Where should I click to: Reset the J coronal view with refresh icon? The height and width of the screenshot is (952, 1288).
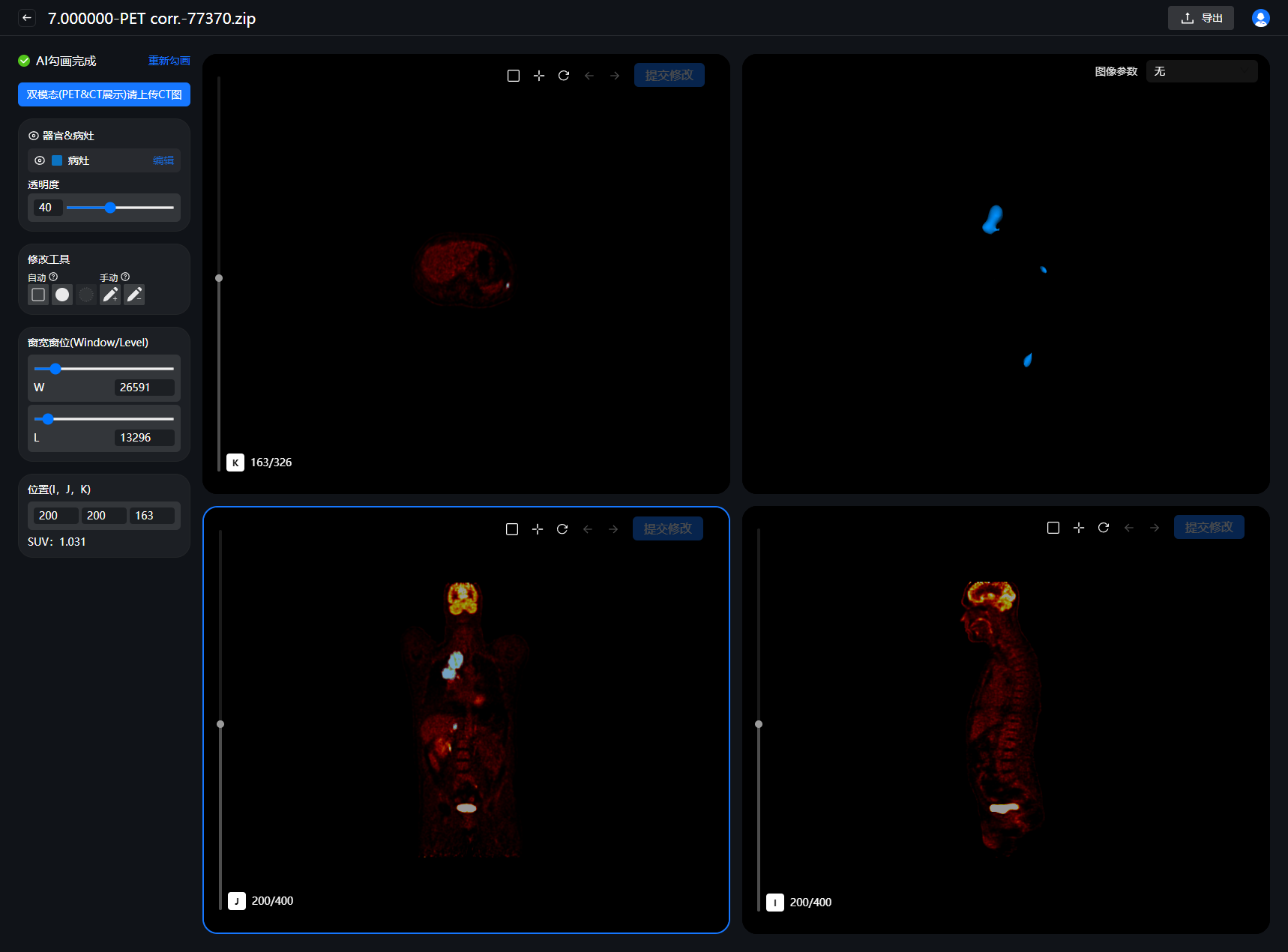562,529
